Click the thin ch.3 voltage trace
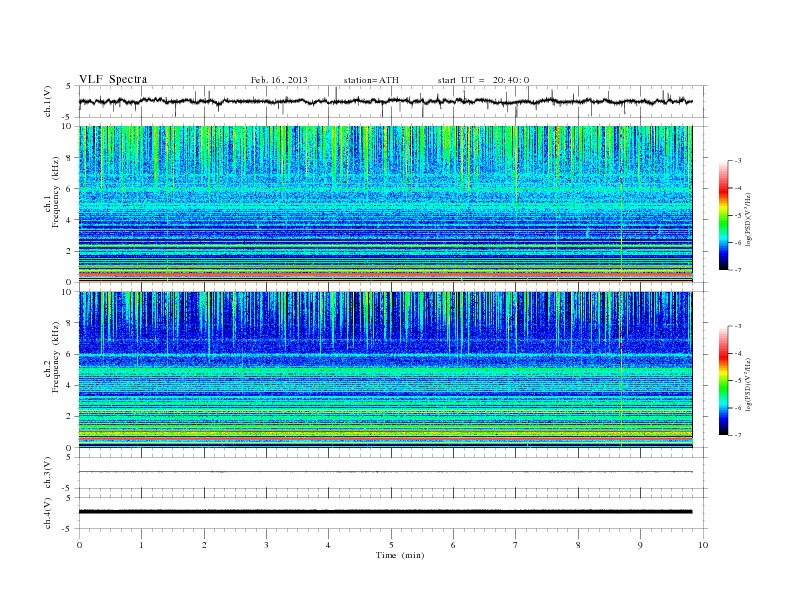Viewport: 792px width, 612px height. [385, 472]
